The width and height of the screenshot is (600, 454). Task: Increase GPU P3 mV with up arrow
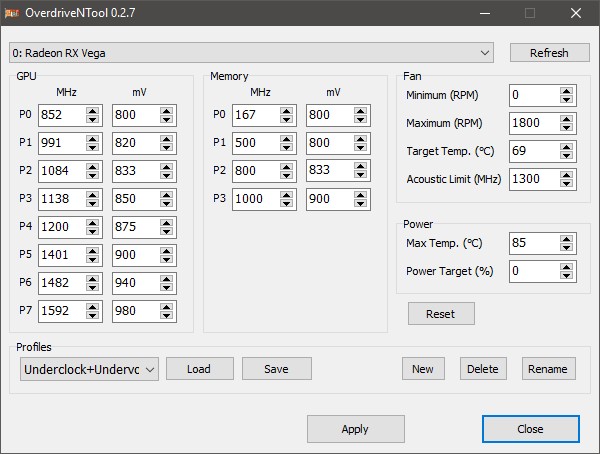coord(166,195)
